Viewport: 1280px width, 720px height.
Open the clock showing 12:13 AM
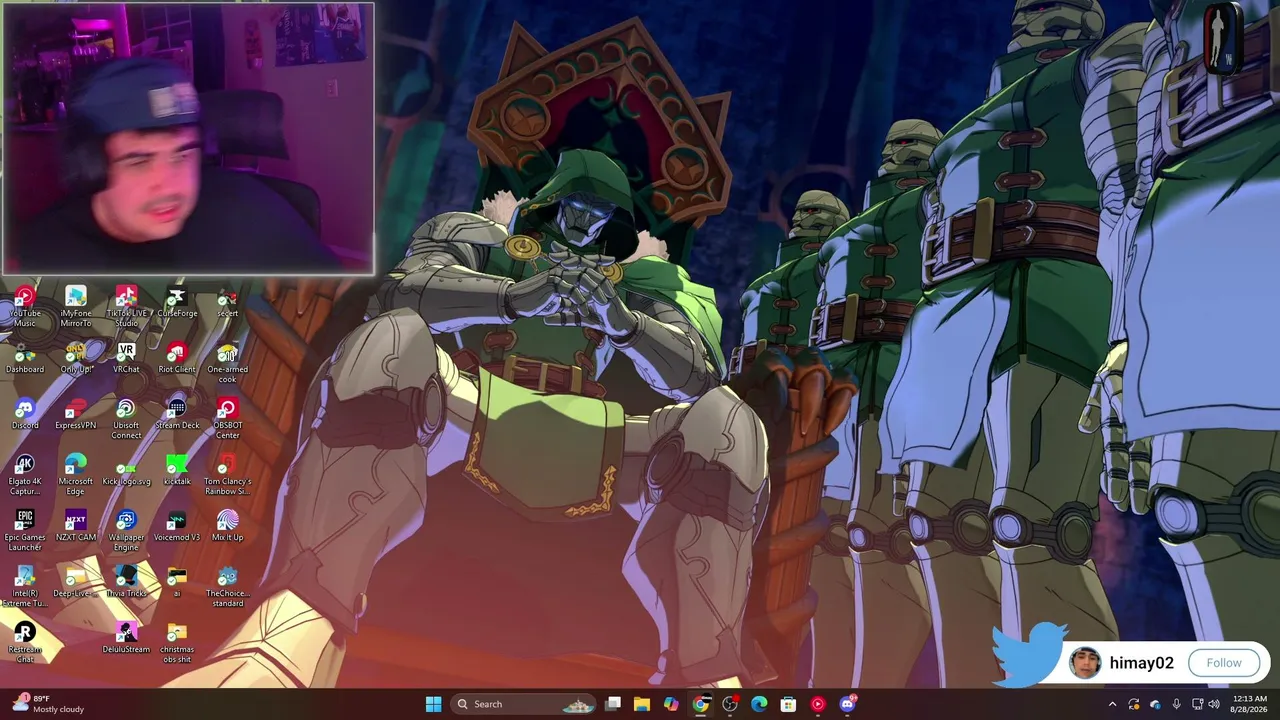[1250, 704]
